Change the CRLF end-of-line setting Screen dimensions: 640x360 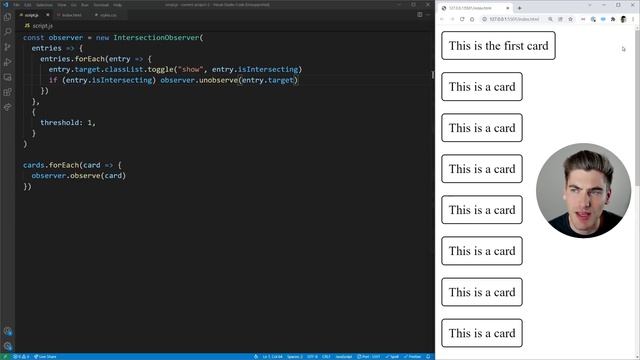click(326, 357)
